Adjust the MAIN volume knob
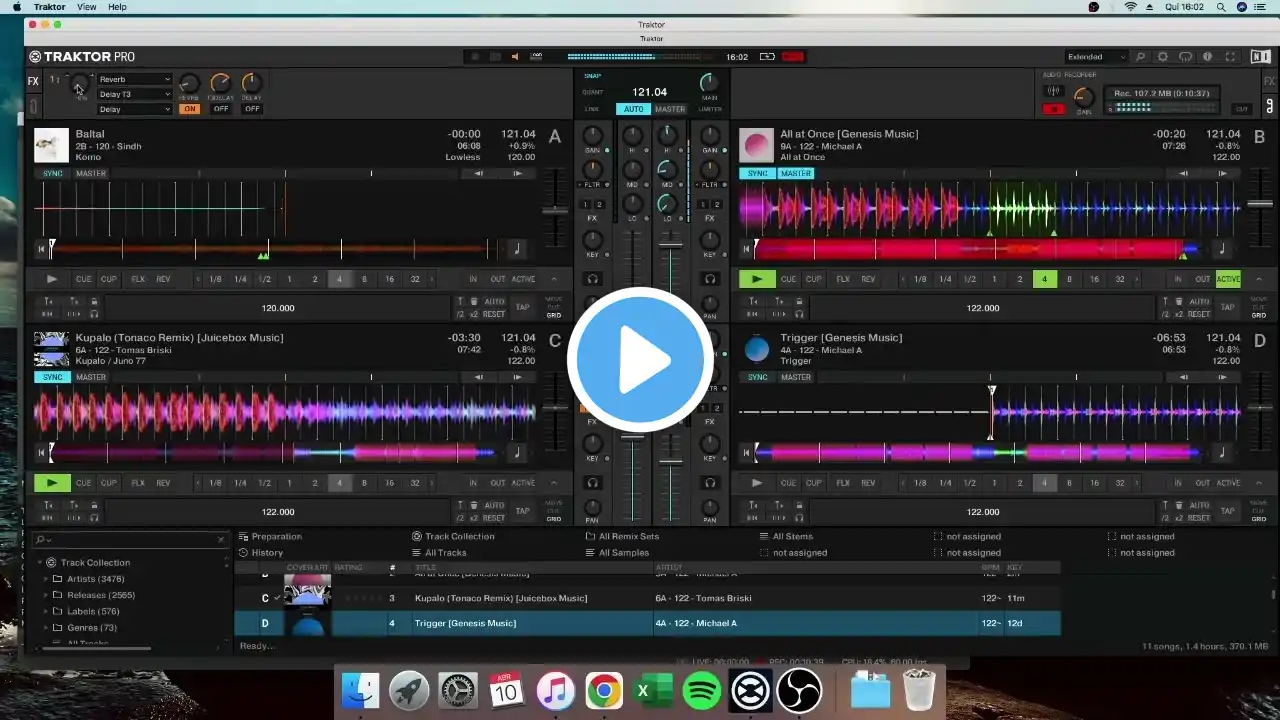 [709, 82]
